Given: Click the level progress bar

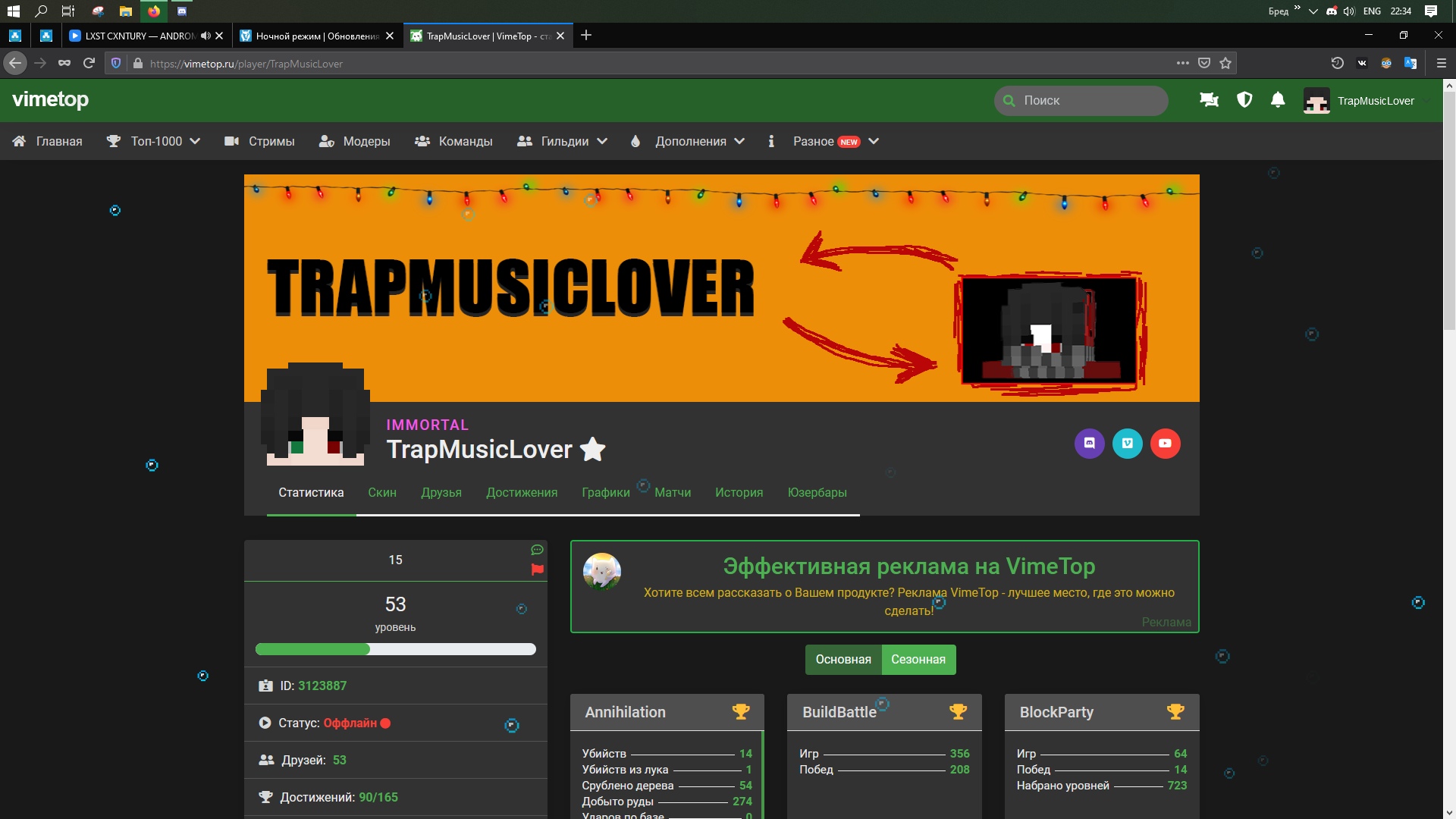Looking at the screenshot, I should pyautogui.click(x=396, y=649).
